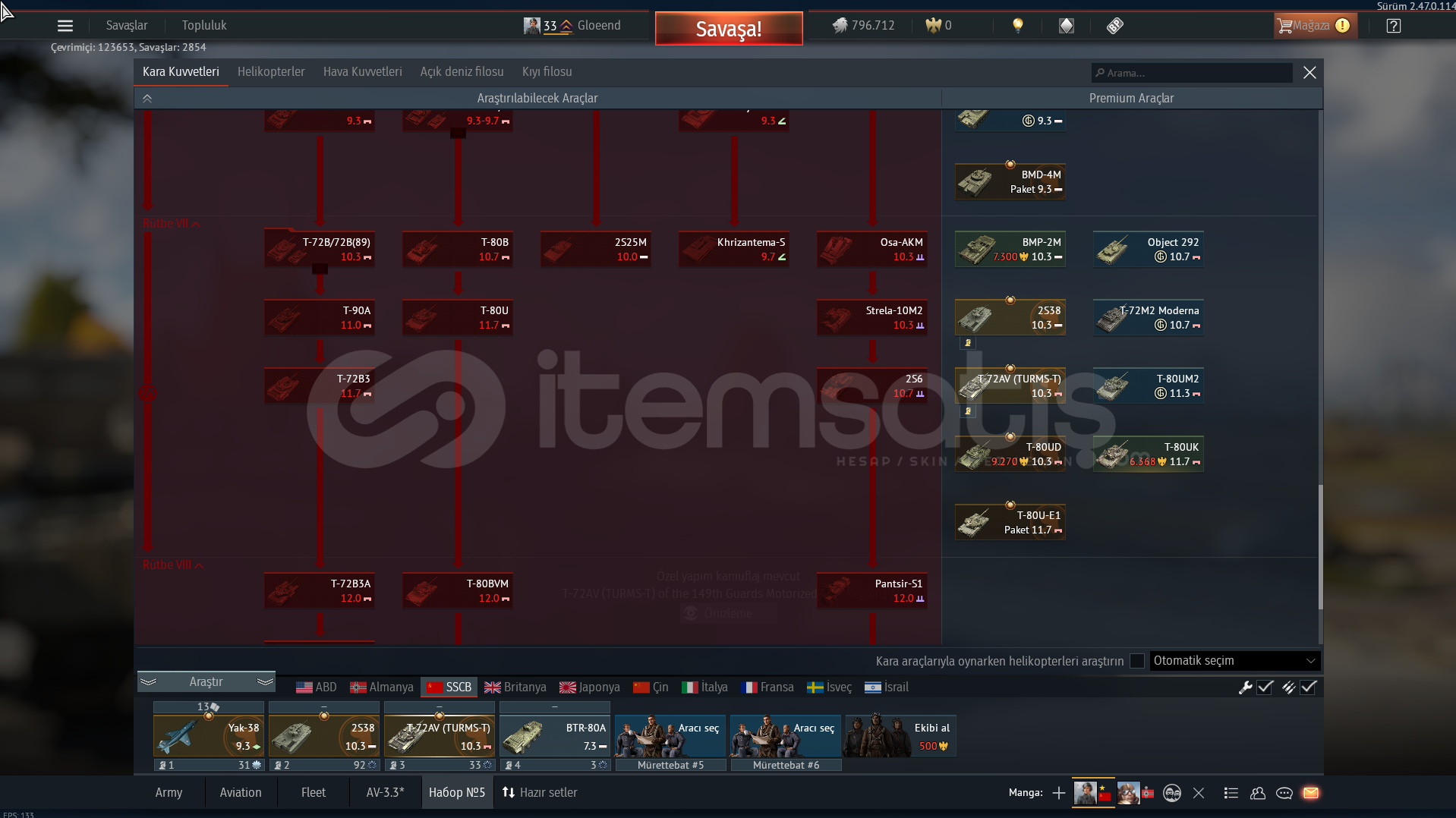Collapse the Rütbe VII rank section
The image size is (1456, 818).
pos(172,224)
